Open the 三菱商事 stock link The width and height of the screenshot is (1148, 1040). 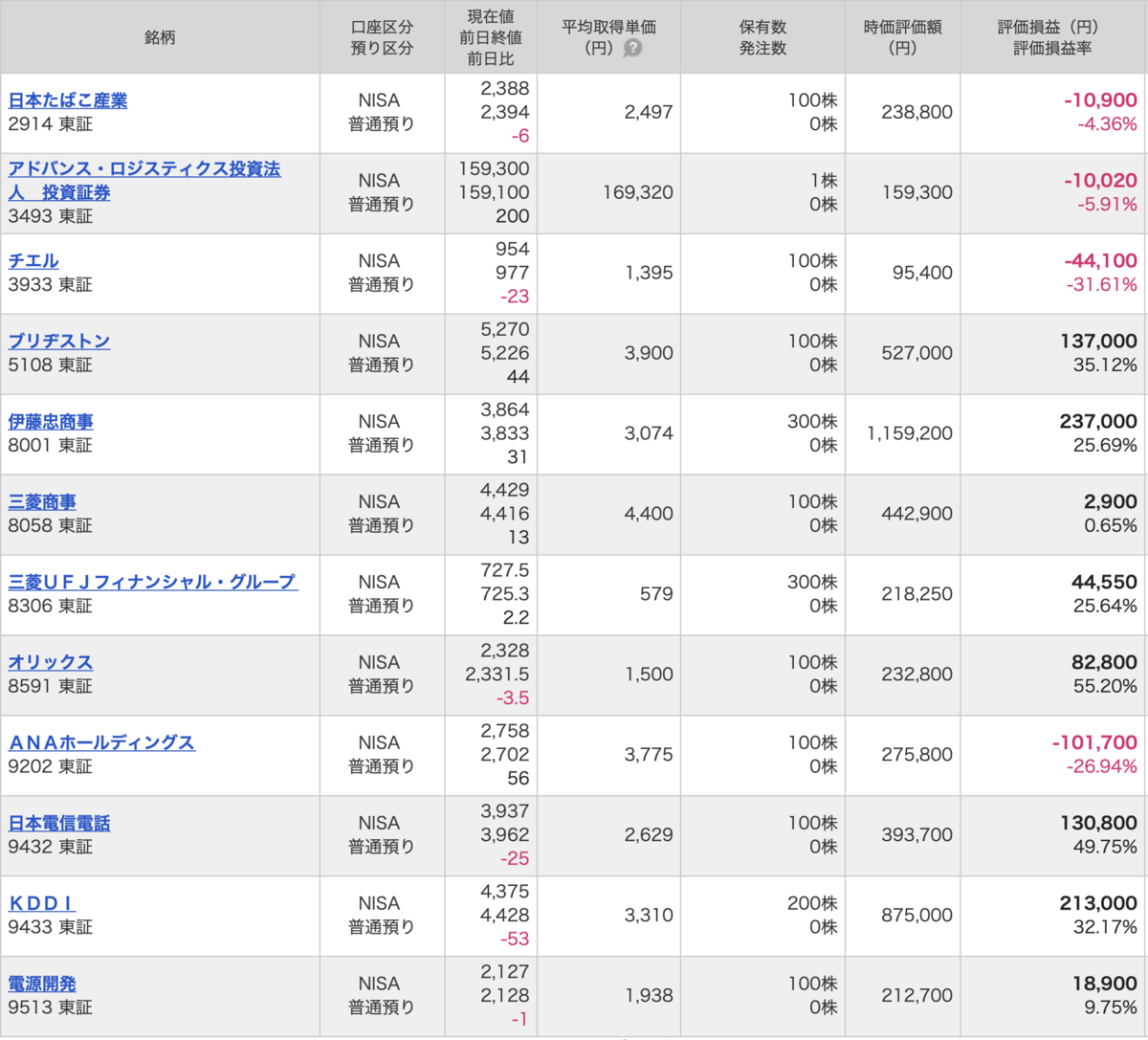[42, 502]
